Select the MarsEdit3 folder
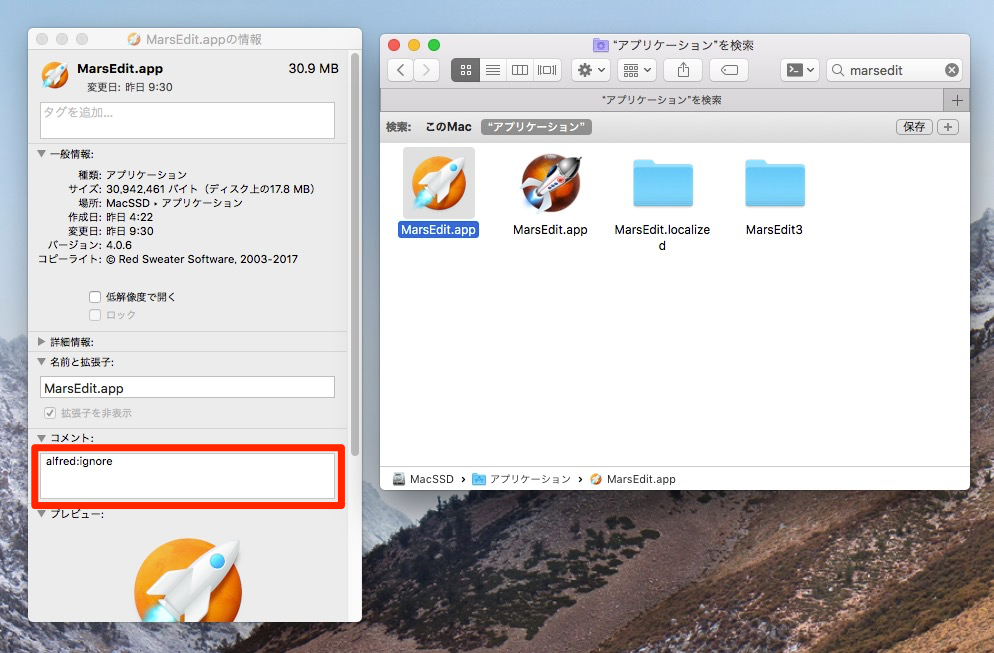 pyautogui.click(x=775, y=183)
